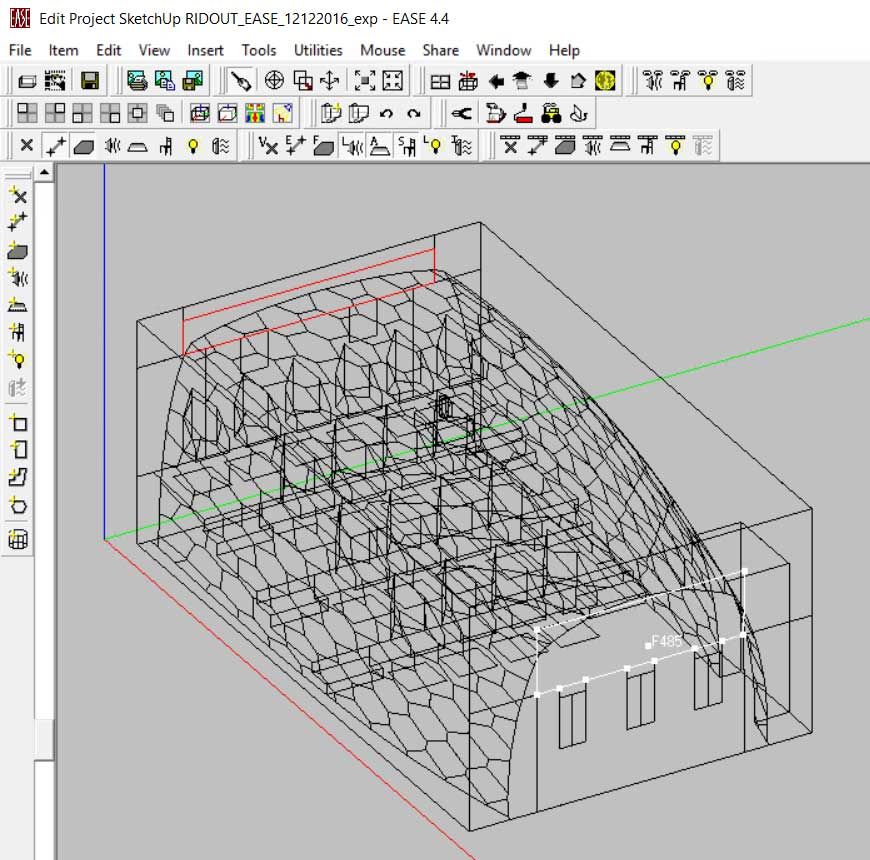Click the scroll up arrow beside sidebar
Image resolution: width=870 pixels, height=860 pixels.
tap(44, 173)
